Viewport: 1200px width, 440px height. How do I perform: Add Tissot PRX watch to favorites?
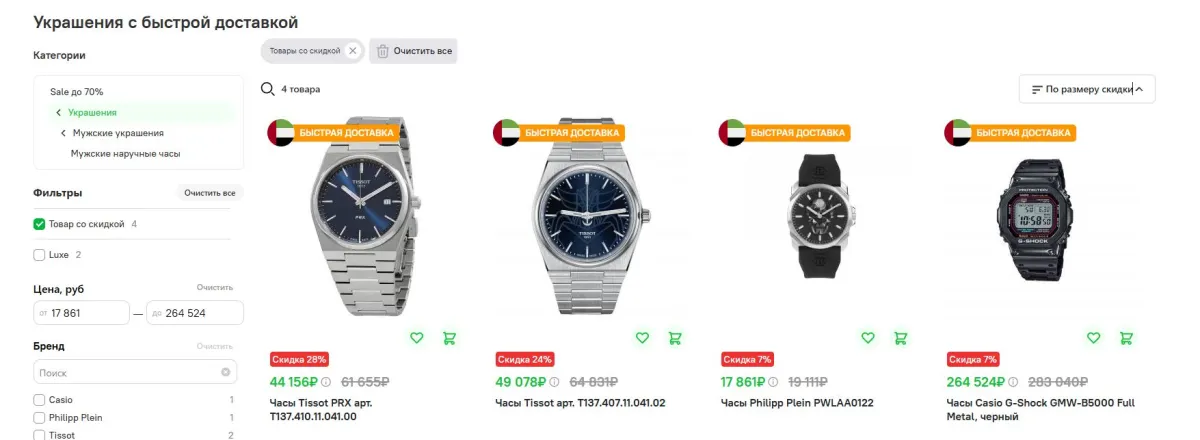coord(417,338)
